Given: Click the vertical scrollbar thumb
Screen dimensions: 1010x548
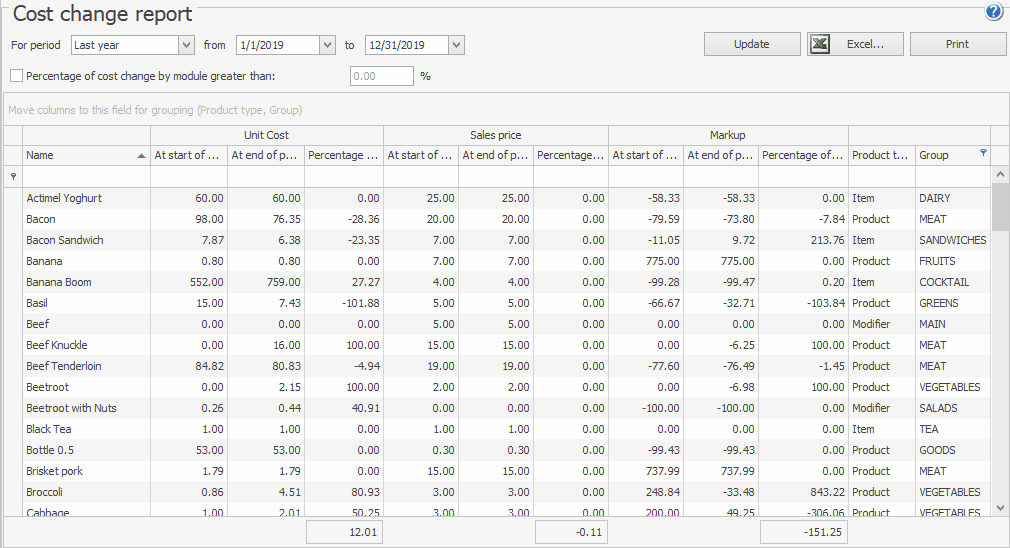Looking at the screenshot, I should (x=1000, y=207).
